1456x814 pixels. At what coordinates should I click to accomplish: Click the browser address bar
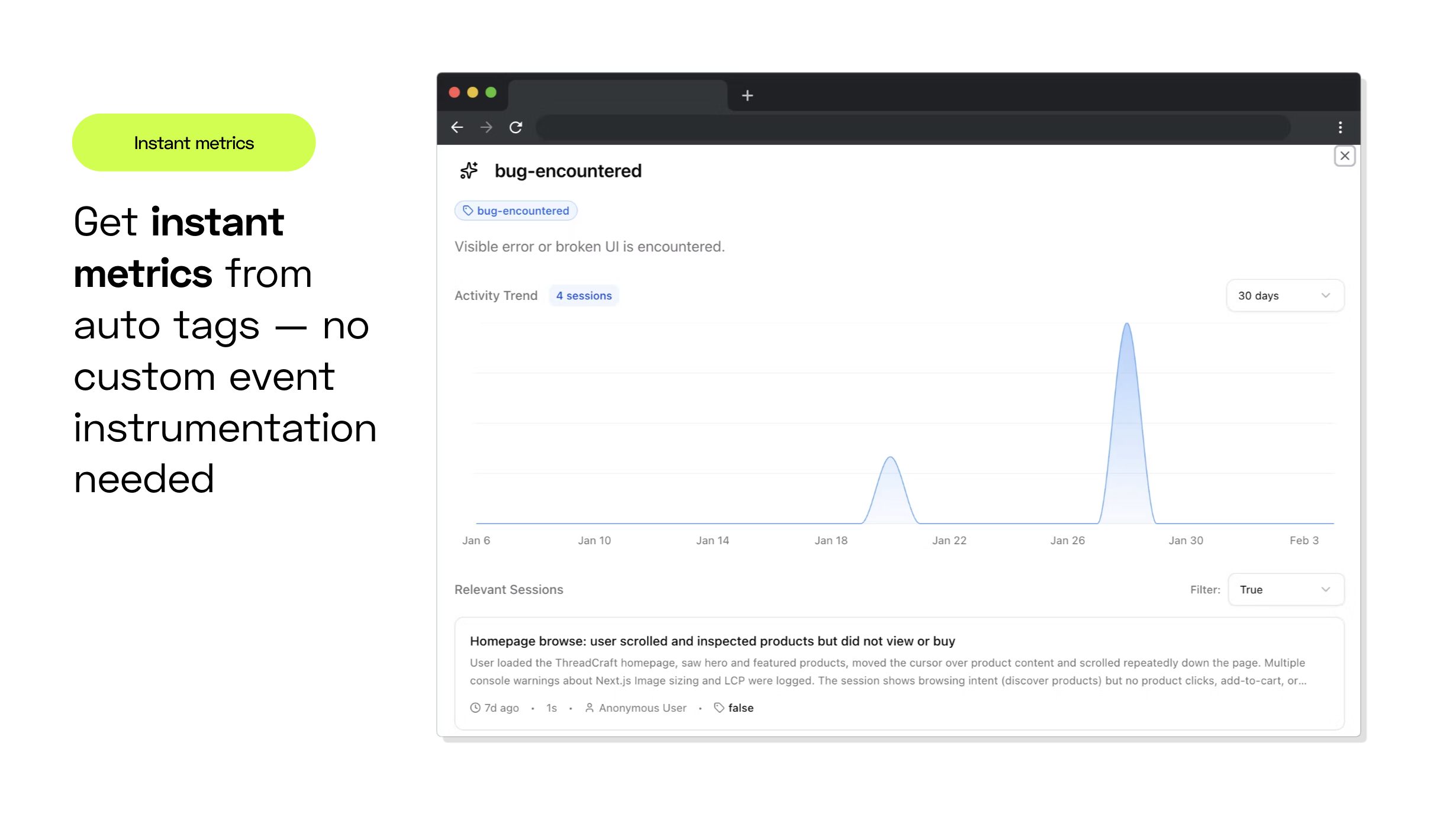coord(911,127)
